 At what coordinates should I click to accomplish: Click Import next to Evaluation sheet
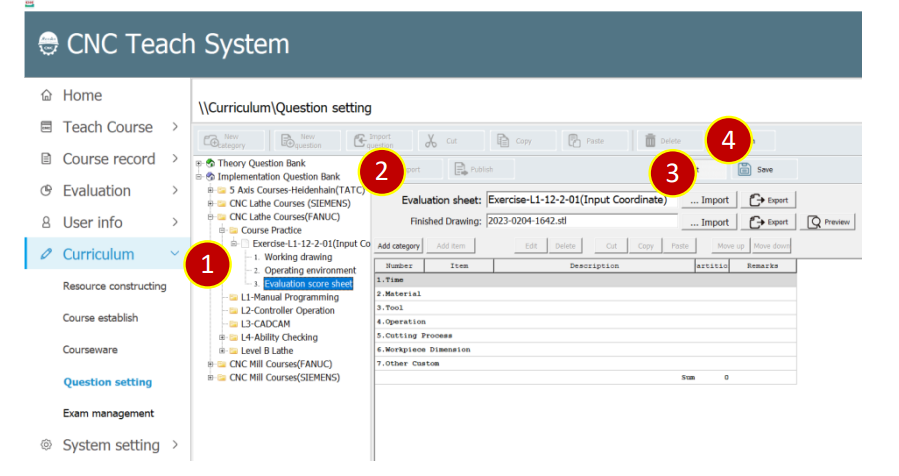[x=709, y=200]
